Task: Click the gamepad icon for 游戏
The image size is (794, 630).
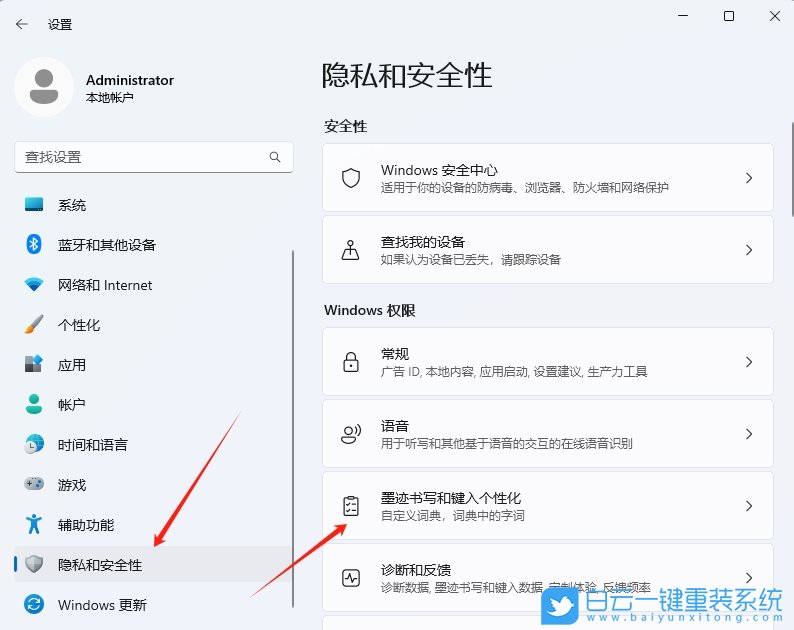Action: 34,484
